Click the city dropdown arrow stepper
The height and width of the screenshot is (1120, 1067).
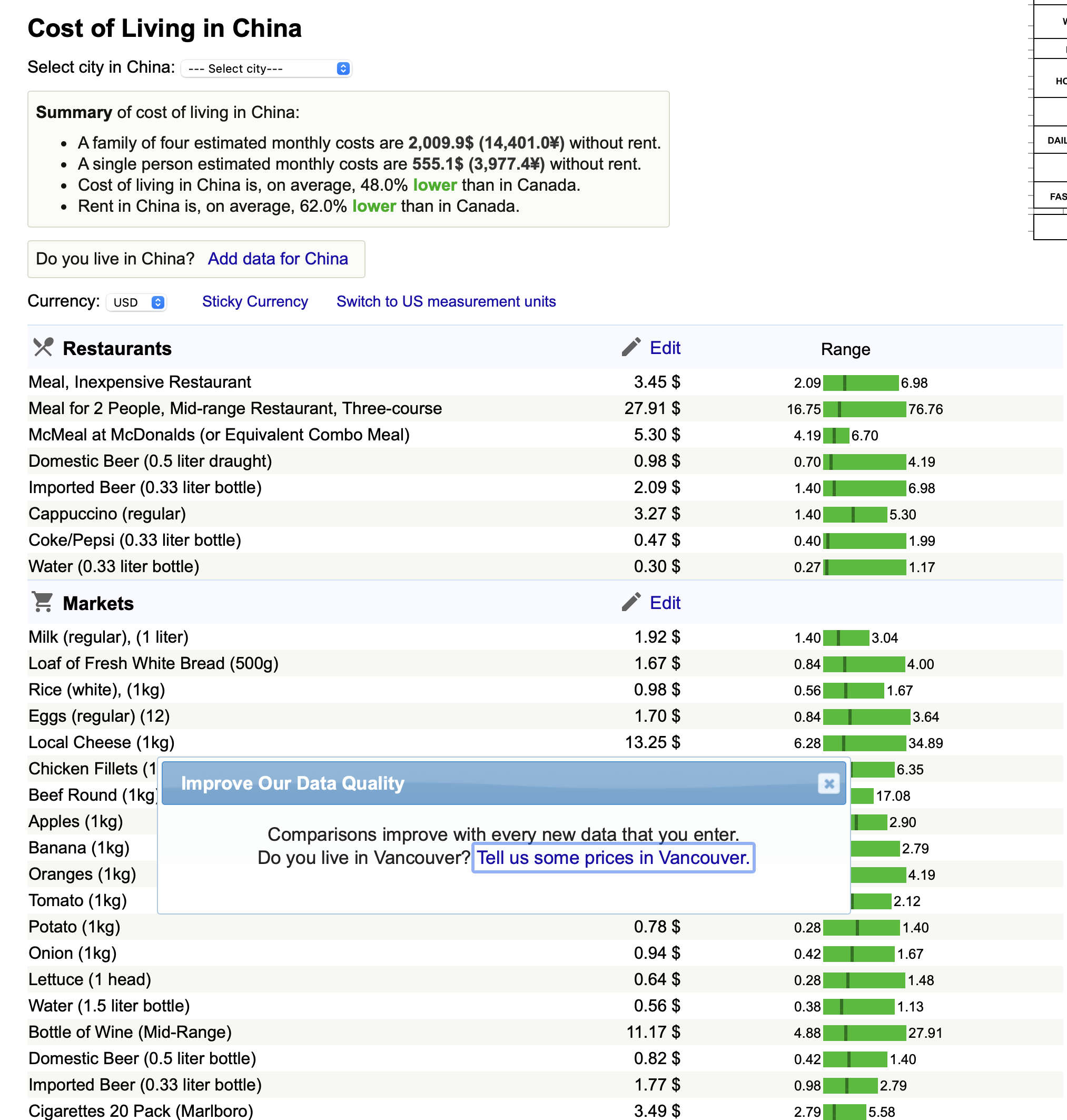pos(342,68)
